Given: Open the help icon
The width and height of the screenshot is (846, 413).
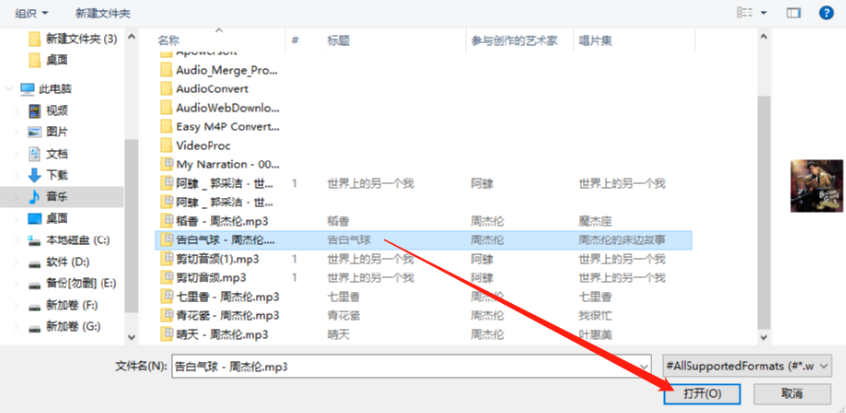Looking at the screenshot, I should point(826,13).
